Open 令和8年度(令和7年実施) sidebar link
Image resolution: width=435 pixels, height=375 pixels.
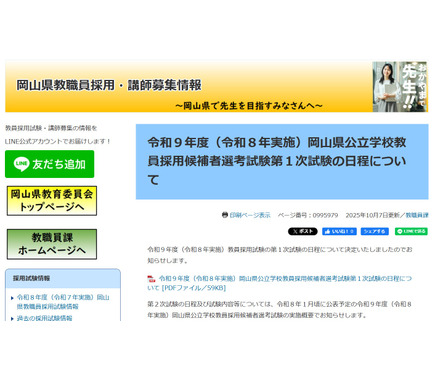[x=63, y=302]
